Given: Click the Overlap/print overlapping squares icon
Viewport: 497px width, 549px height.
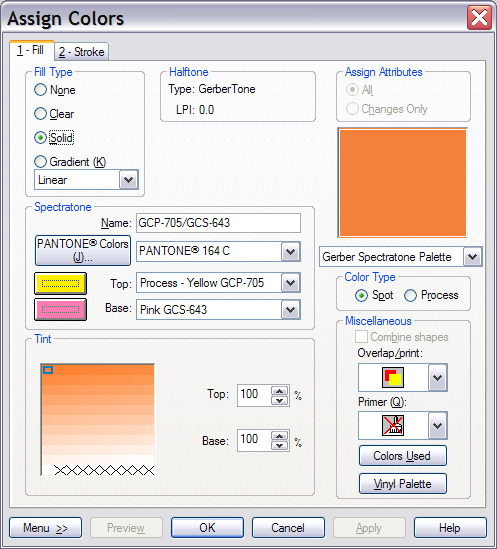Looking at the screenshot, I should pos(393,377).
